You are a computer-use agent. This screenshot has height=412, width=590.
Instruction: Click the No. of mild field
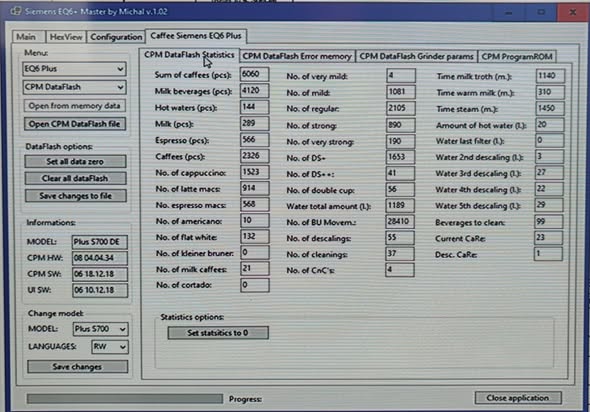coord(401,92)
